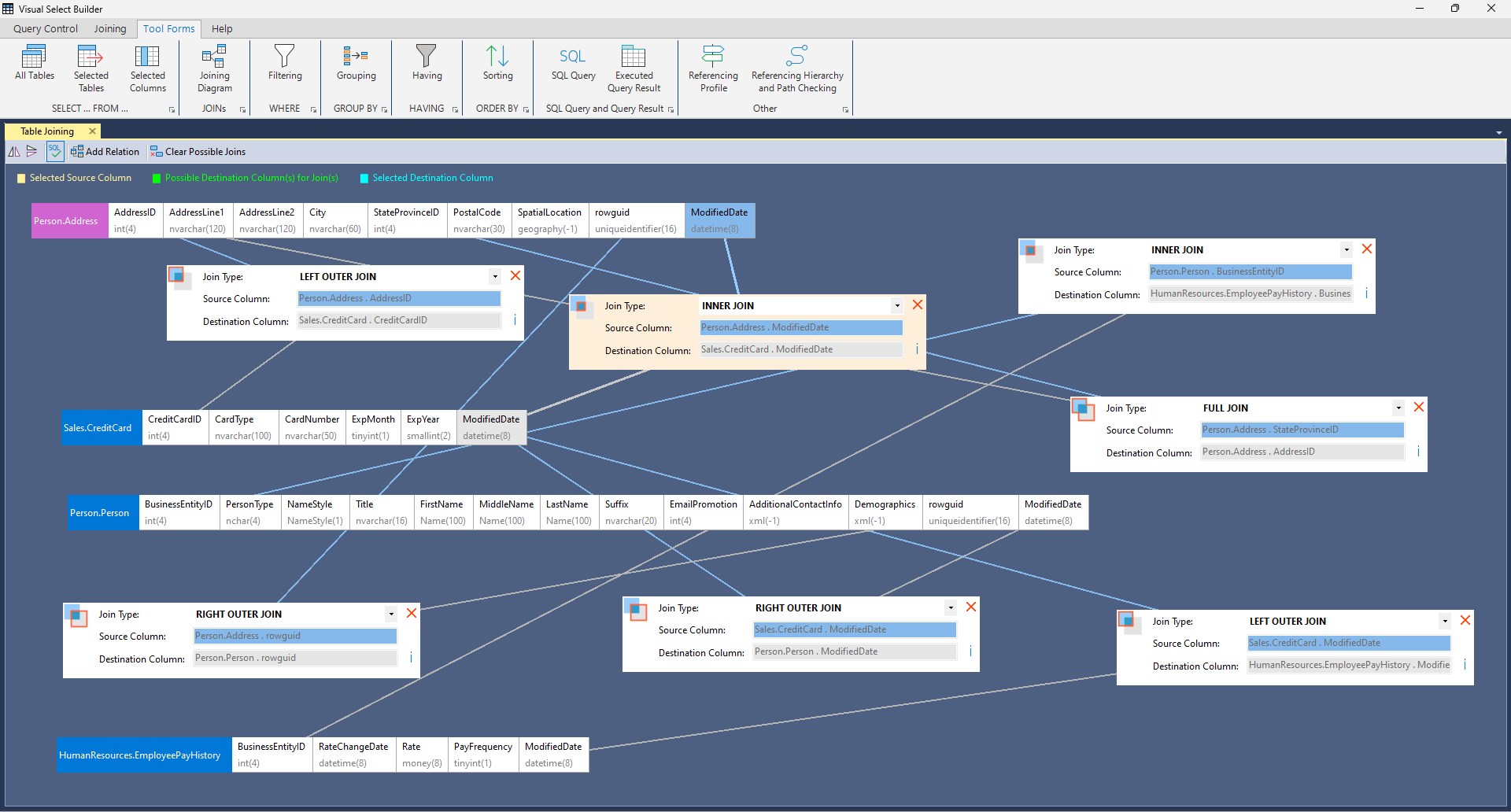
Task: Select the HumanResources.EmployeePayHistory table header
Action: (x=144, y=755)
